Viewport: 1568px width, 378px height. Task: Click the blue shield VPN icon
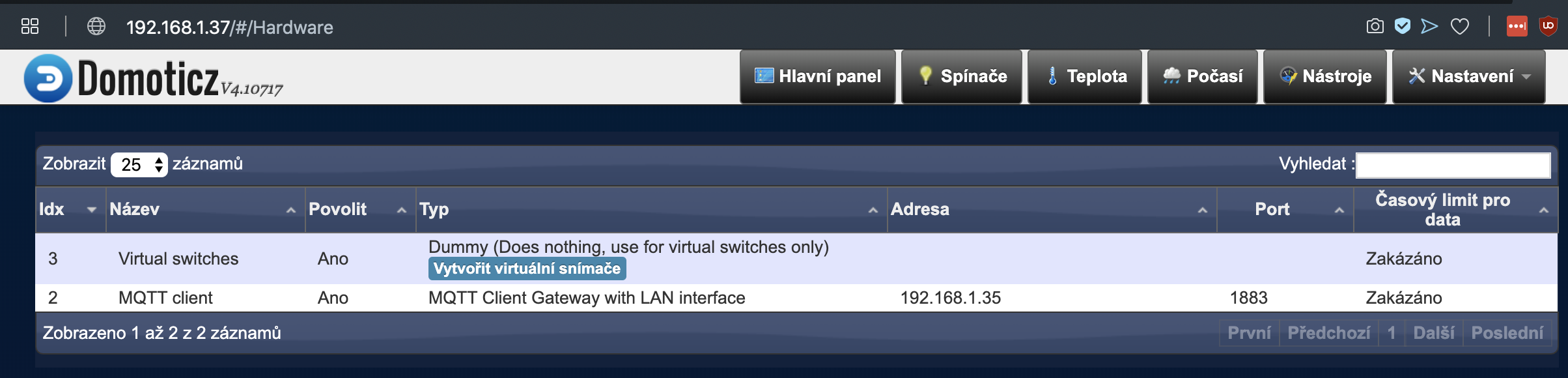coord(1402,27)
